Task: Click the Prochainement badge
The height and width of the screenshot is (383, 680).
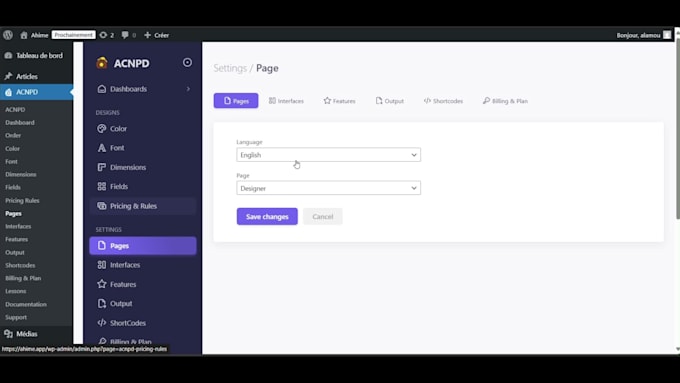Action: click(73, 35)
